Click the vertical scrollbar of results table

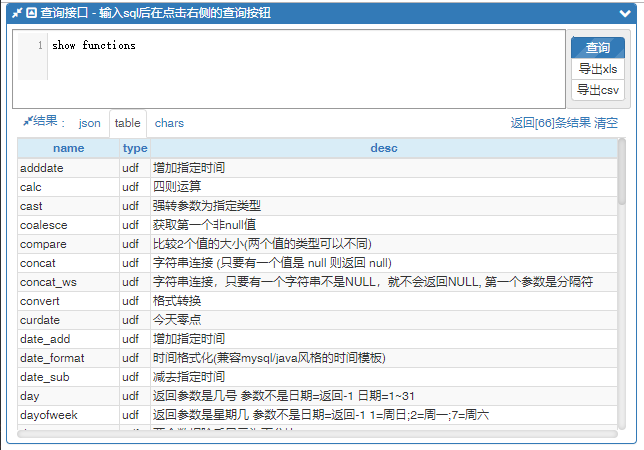pyautogui.click(x=622, y=172)
